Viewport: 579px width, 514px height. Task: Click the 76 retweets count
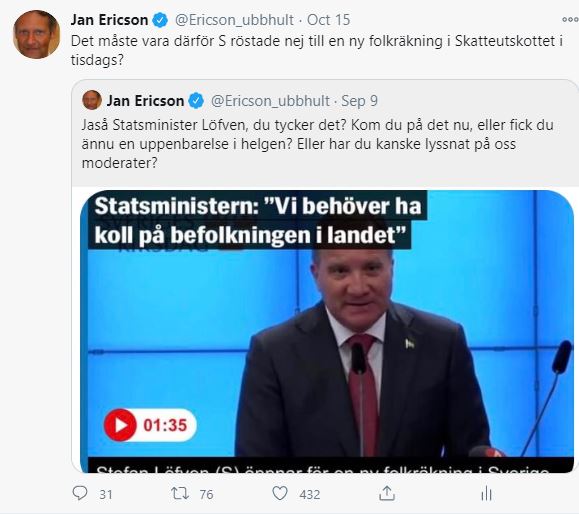(206, 494)
